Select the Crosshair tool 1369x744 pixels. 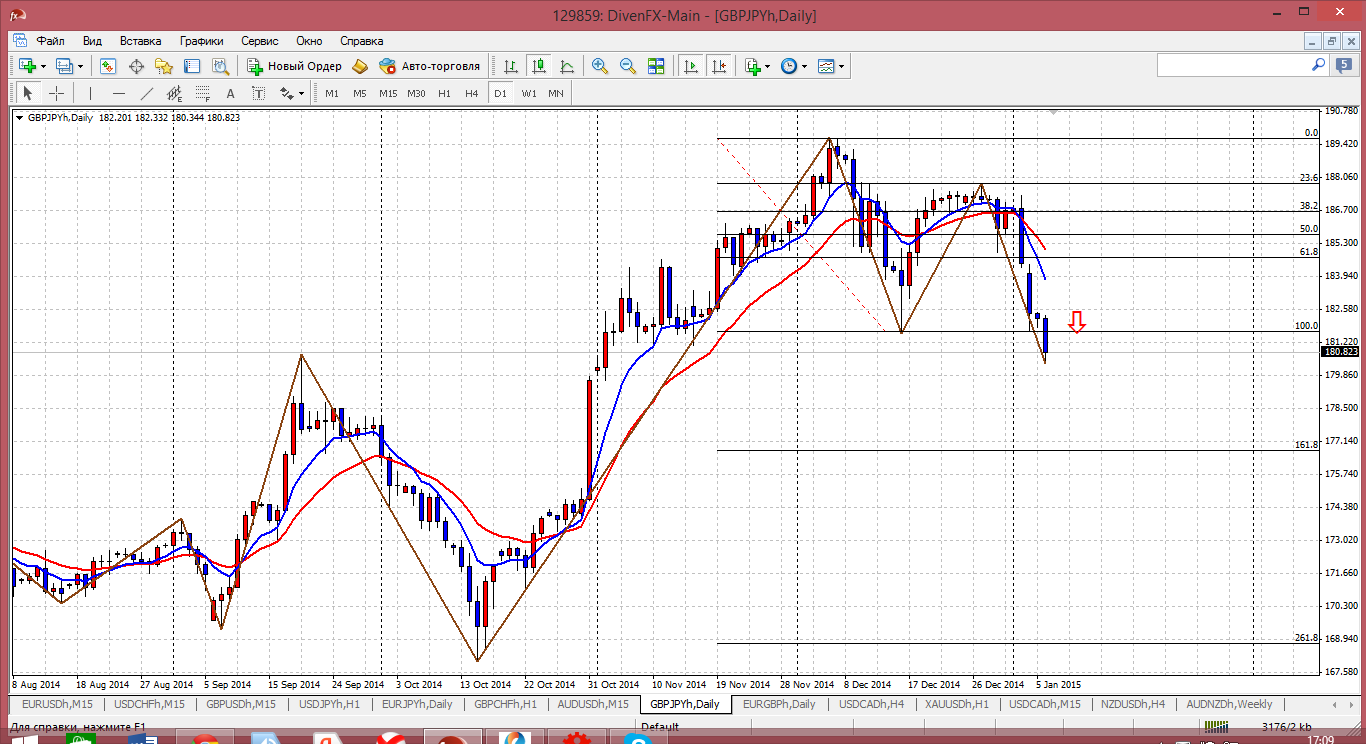[57, 93]
